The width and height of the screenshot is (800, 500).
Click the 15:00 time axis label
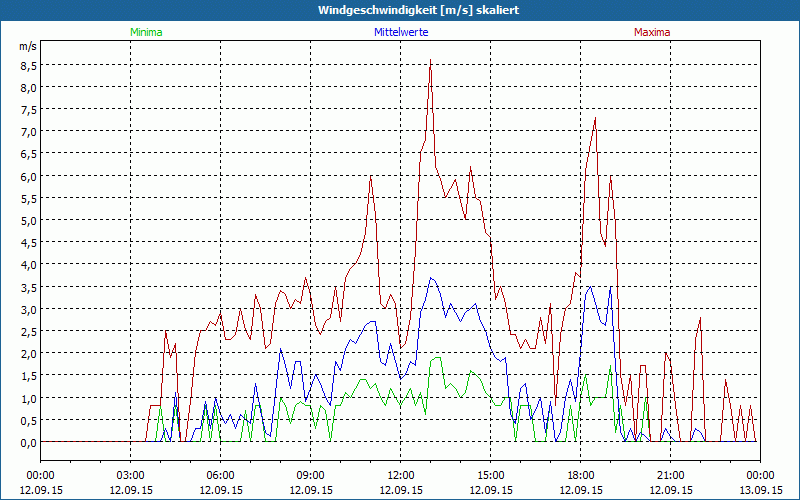point(490,476)
